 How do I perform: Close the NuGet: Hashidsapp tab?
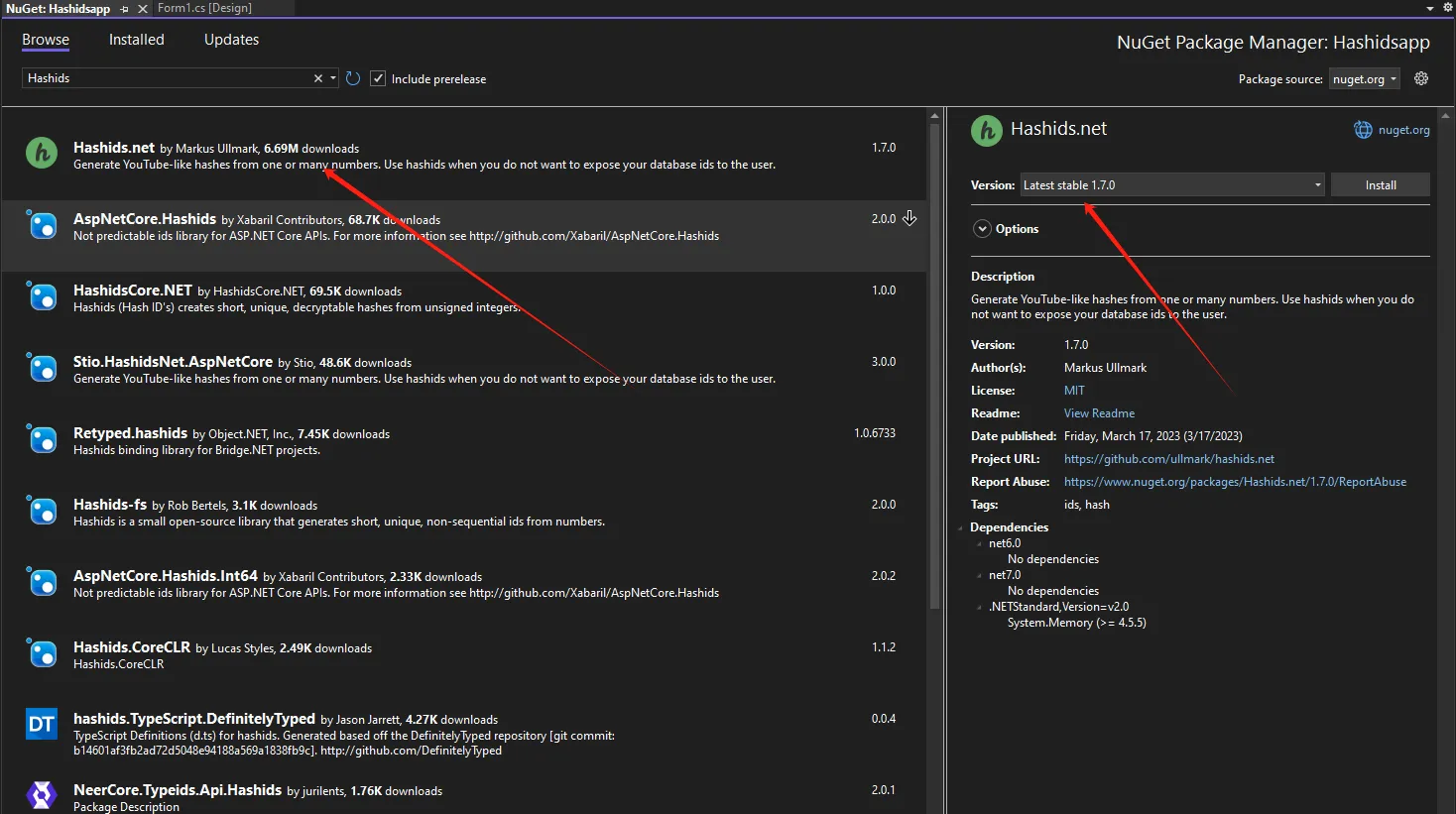click(143, 8)
